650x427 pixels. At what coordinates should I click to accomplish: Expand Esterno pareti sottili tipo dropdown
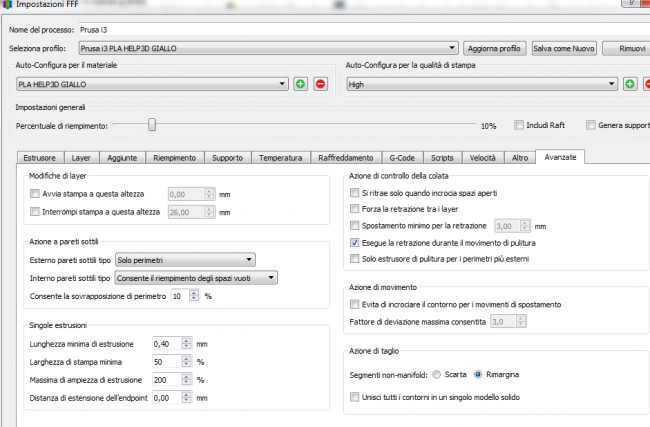click(185, 260)
